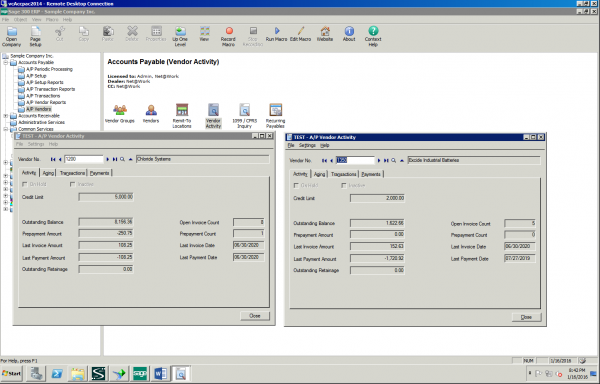Open Recurring Payables
Image resolution: width=600 pixels, height=384 pixels.
(x=276, y=116)
